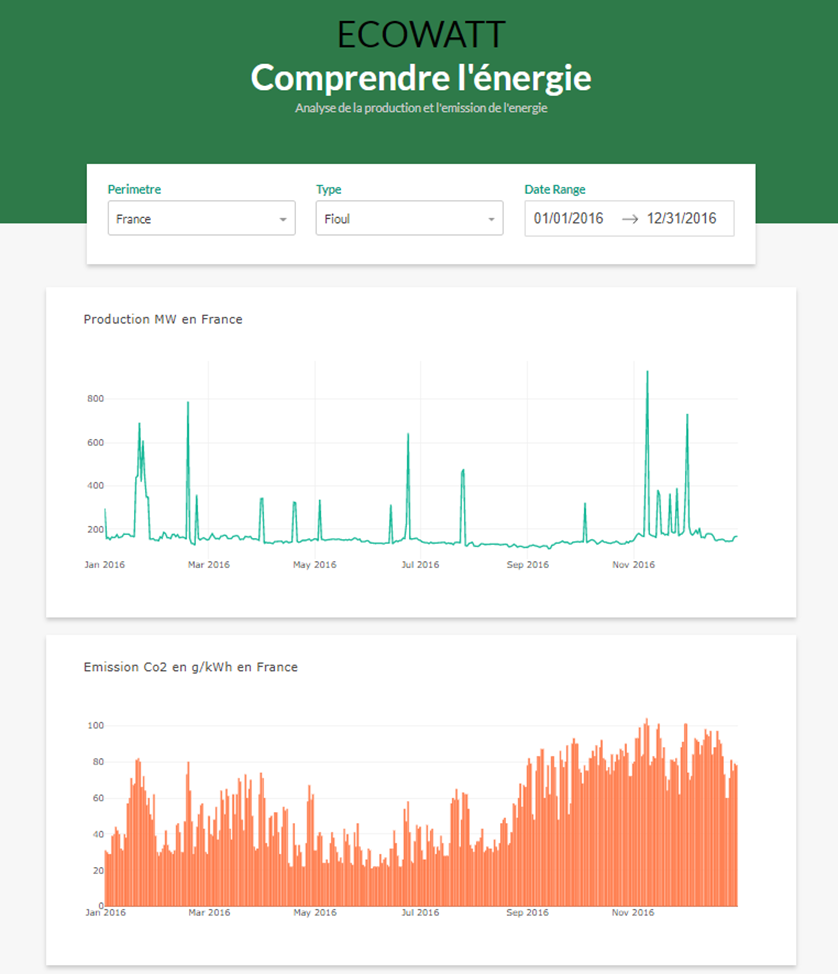Click the Date Range label

pyautogui.click(x=553, y=189)
